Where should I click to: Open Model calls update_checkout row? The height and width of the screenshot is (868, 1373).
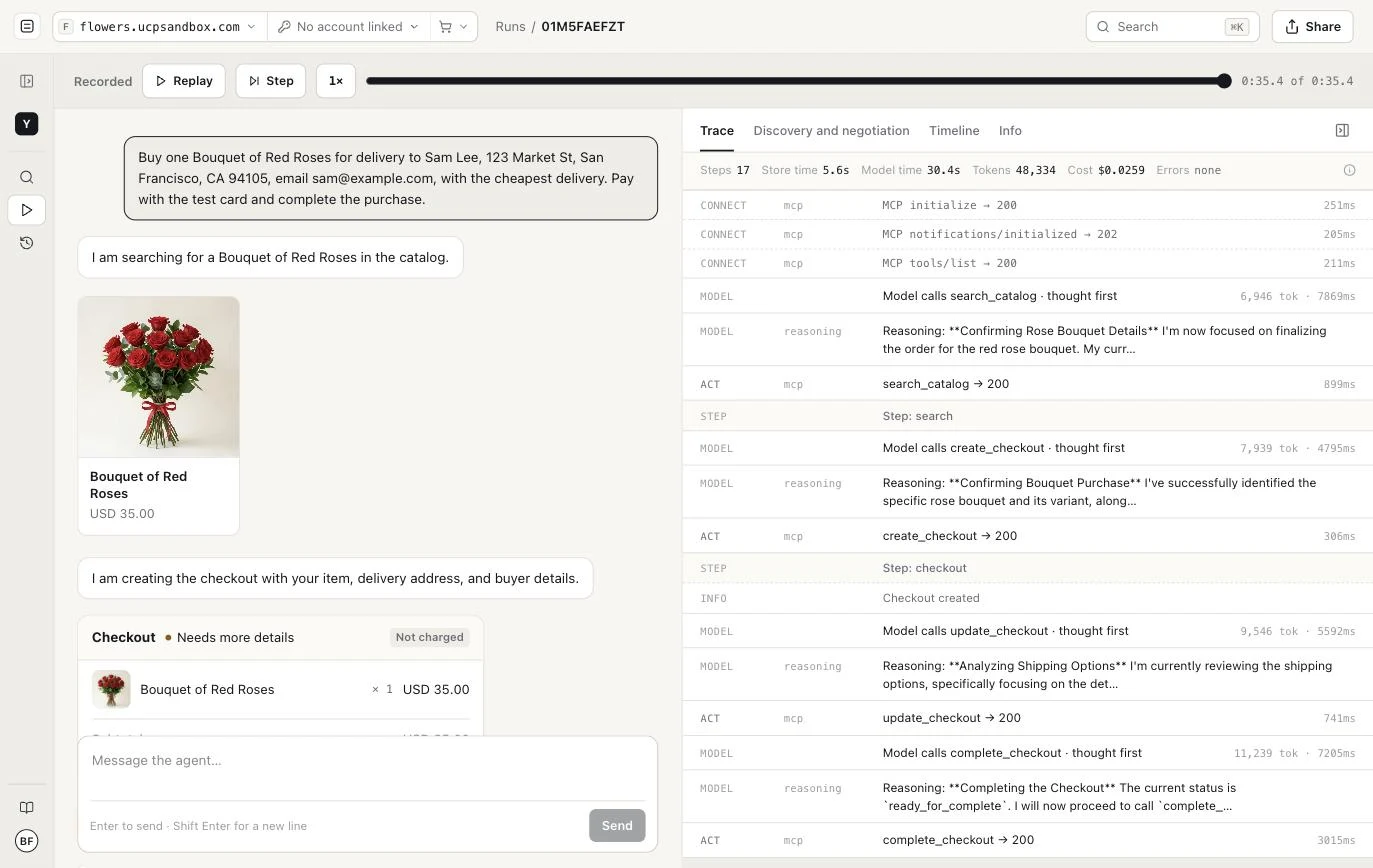[x=1027, y=631]
